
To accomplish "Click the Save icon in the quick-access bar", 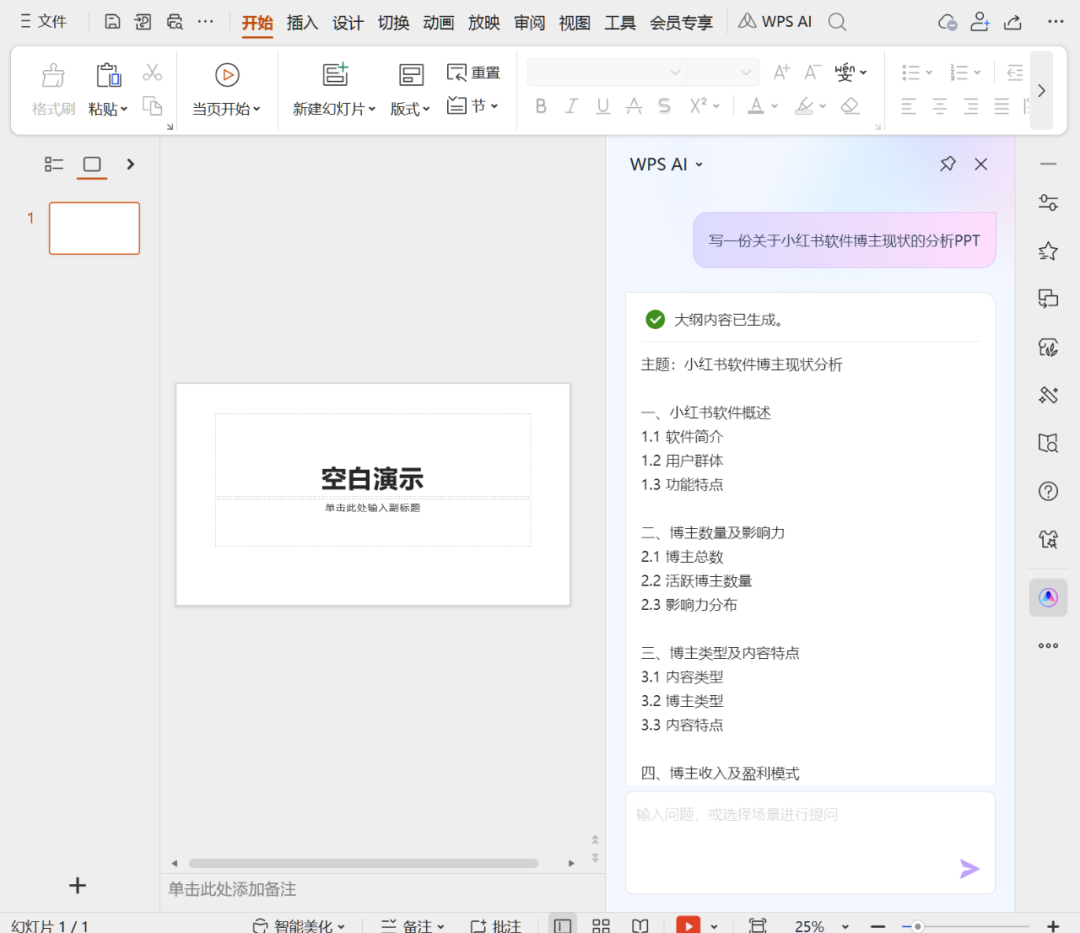I will [112, 22].
